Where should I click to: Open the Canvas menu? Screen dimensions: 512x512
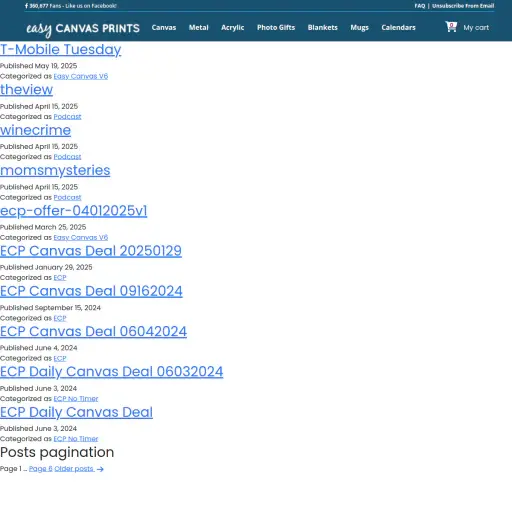pyautogui.click(x=164, y=28)
